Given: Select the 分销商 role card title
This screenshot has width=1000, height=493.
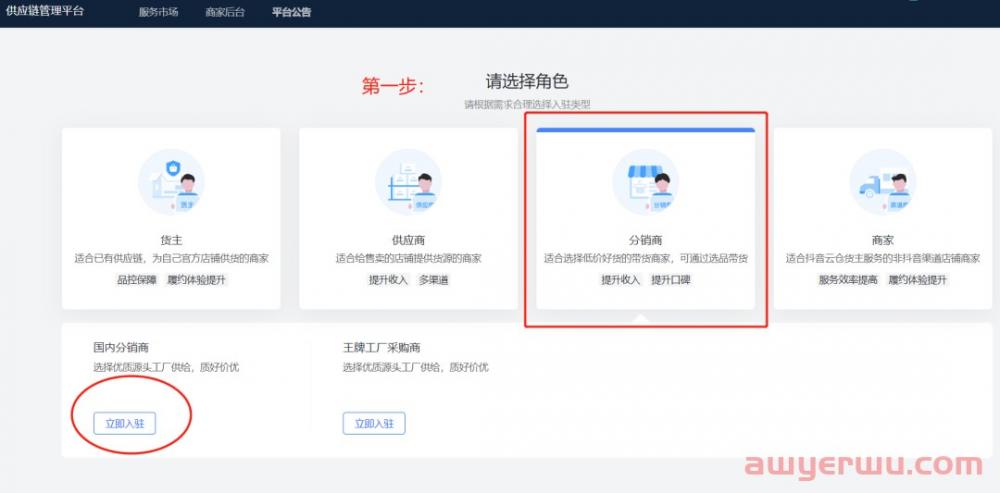Looking at the screenshot, I should [645, 240].
